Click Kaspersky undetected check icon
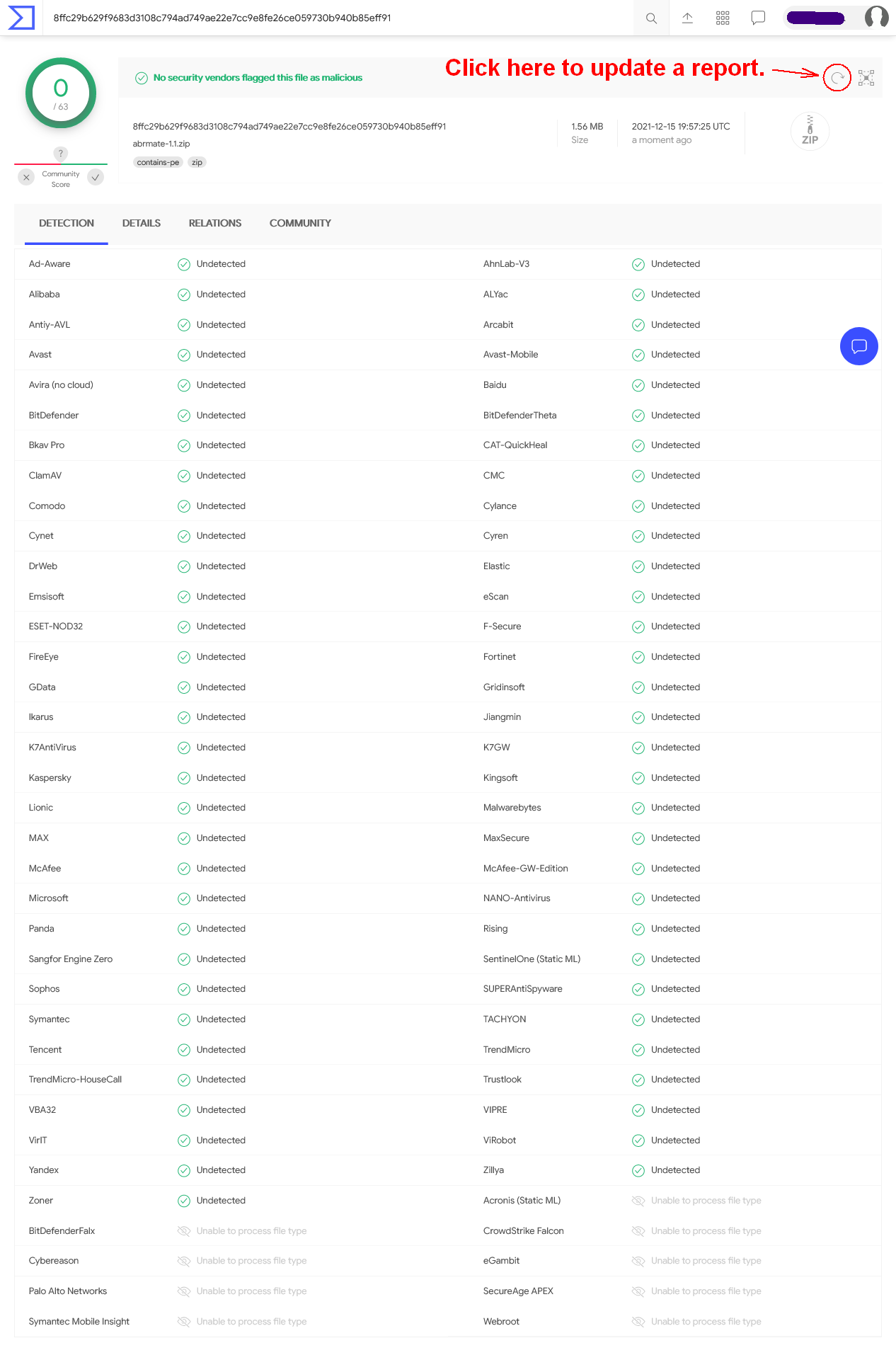Image resolution: width=896 pixels, height=1355 pixels. 184,778
